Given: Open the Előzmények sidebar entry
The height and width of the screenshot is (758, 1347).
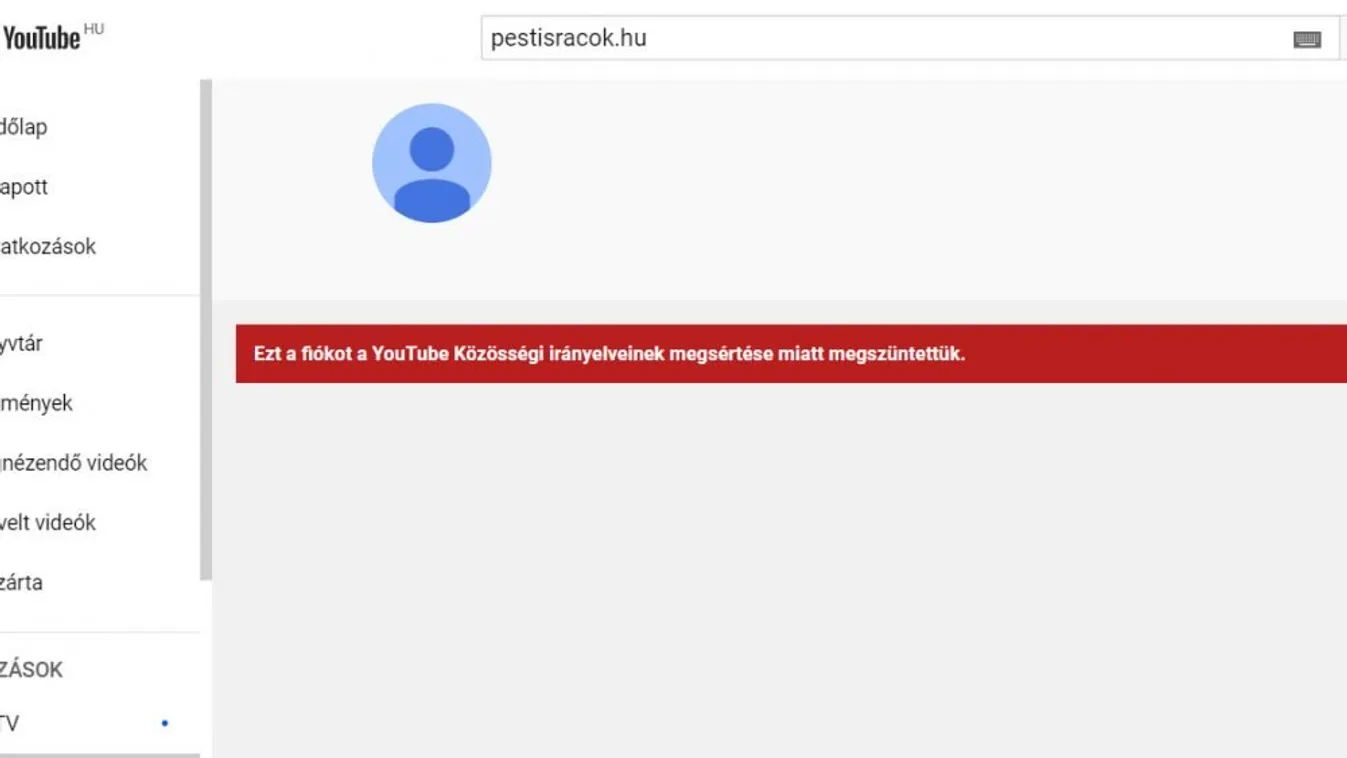Looking at the screenshot, I should 36,403.
